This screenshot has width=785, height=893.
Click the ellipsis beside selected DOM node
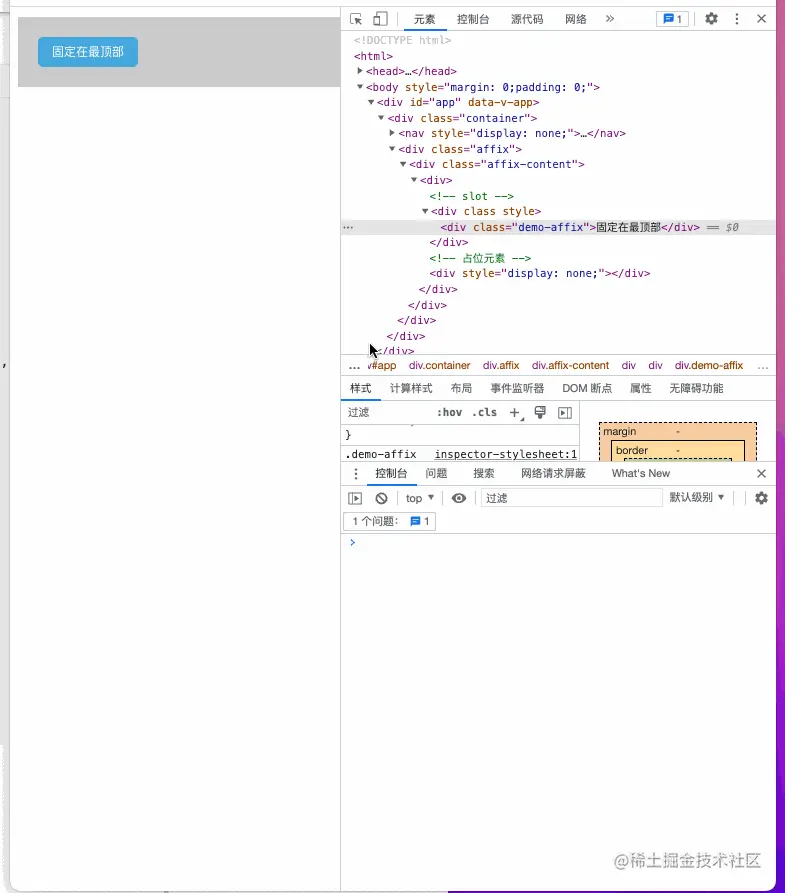[x=348, y=227]
